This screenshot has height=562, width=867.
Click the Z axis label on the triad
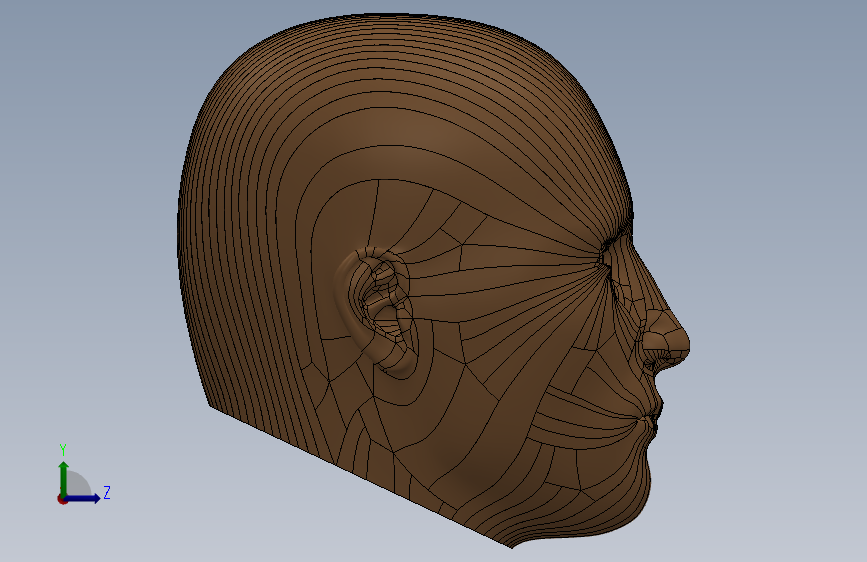click(107, 492)
